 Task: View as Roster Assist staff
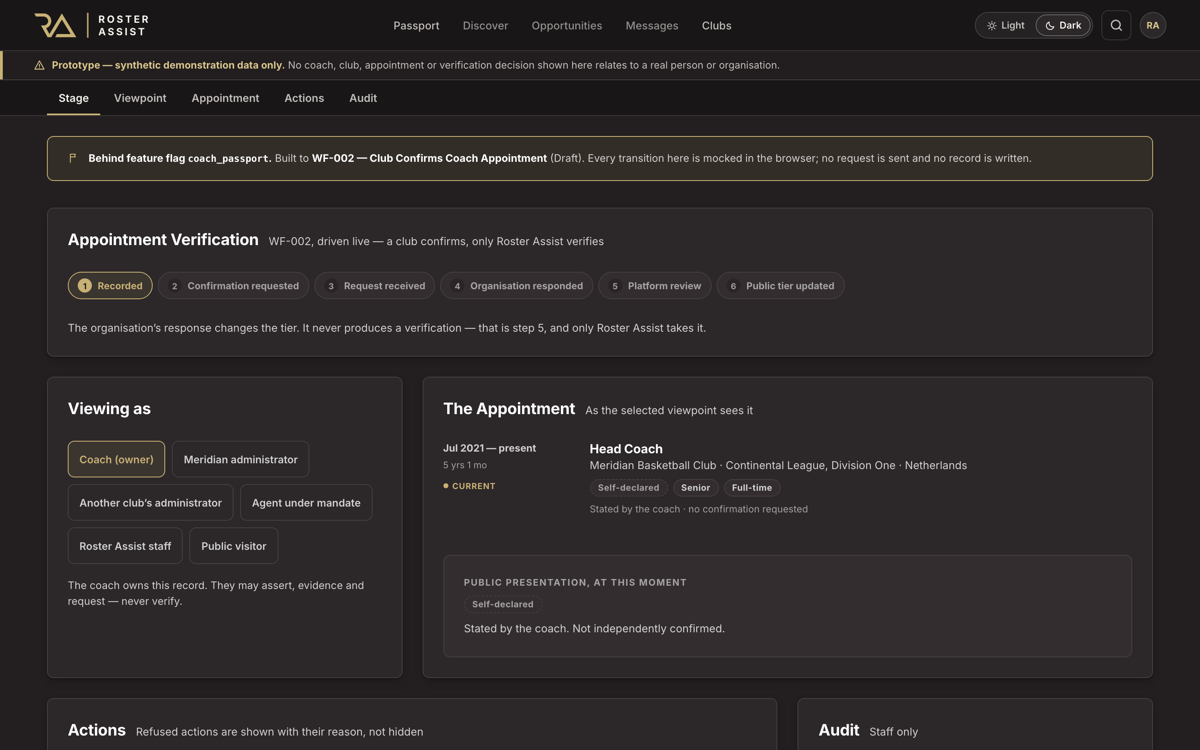pyautogui.click(x=125, y=546)
